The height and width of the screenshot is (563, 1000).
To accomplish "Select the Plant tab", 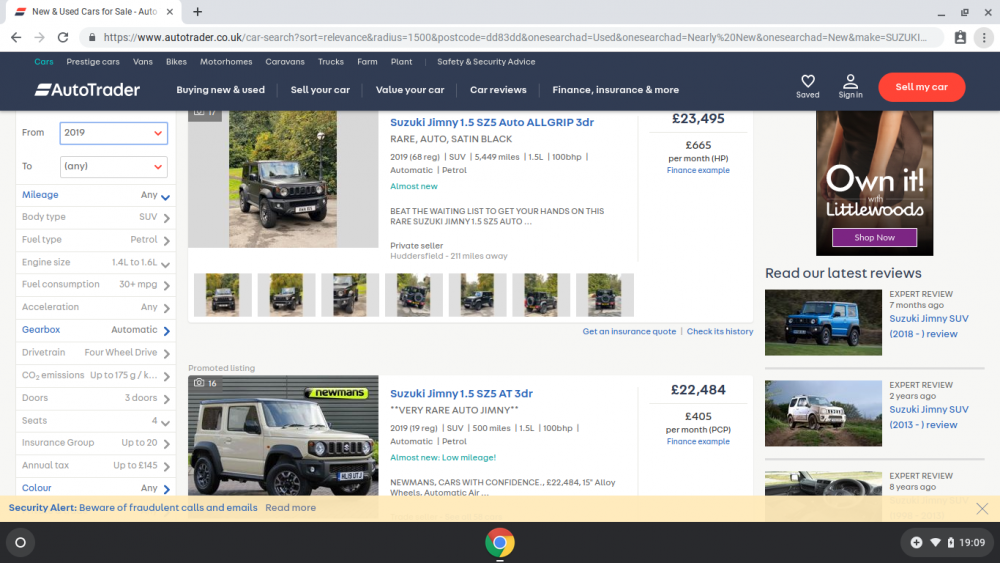I will 402,62.
